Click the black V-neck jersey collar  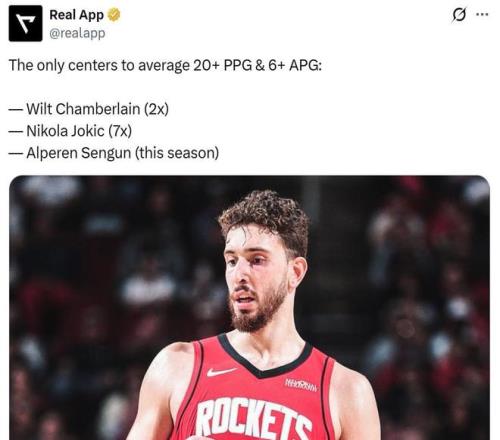tap(265, 358)
